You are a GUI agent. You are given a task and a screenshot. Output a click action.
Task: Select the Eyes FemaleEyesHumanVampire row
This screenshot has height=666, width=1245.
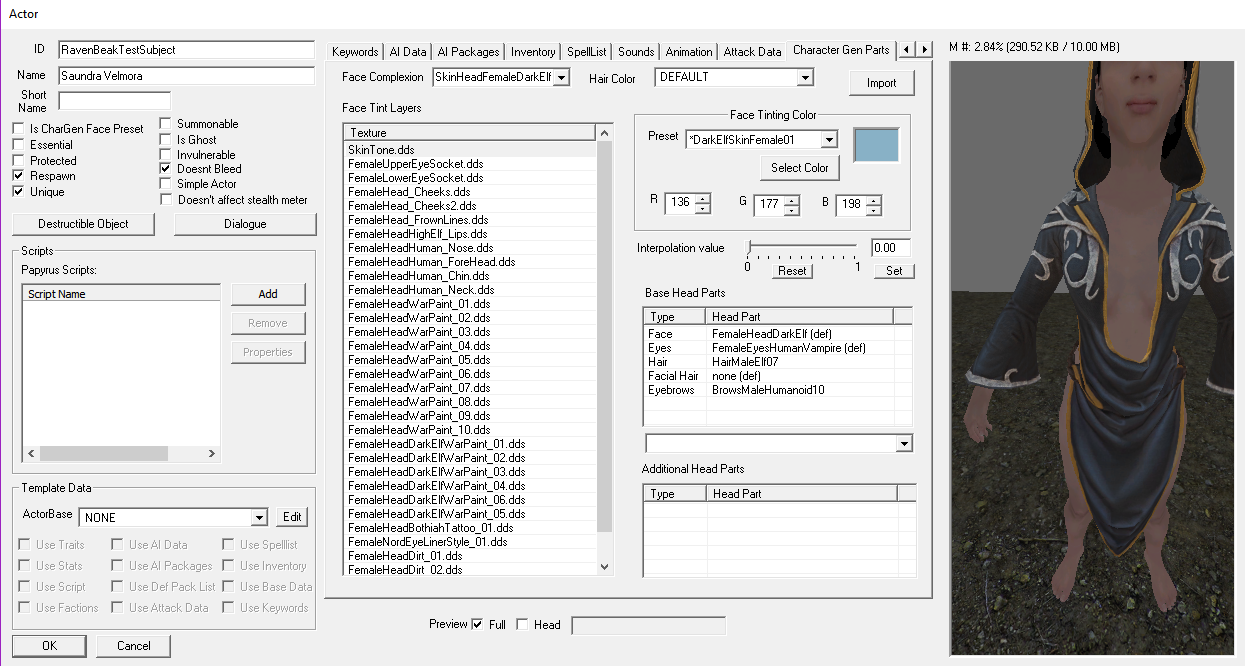coord(777,348)
